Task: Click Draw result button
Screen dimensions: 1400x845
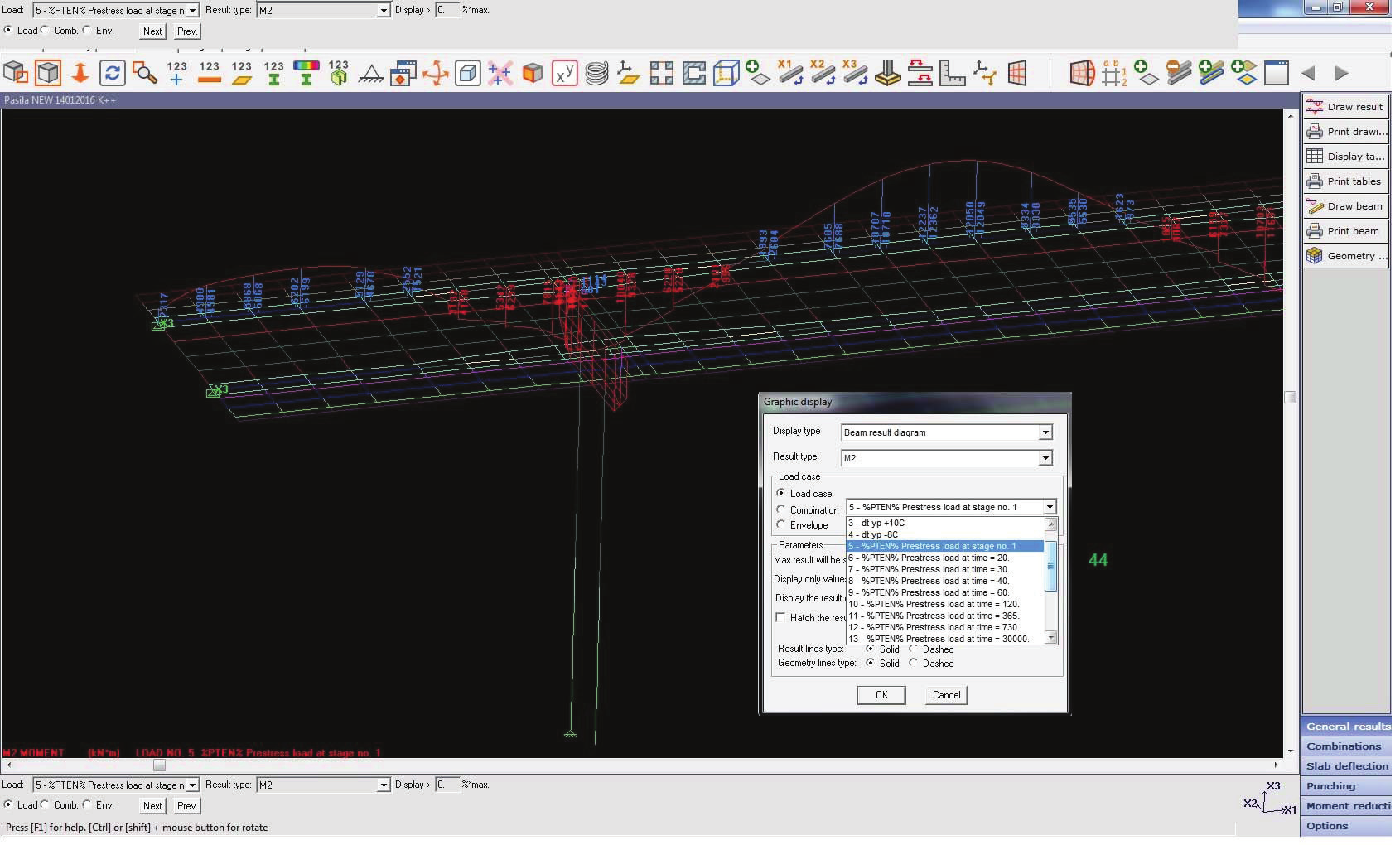Action: [x=1345, y=107]
